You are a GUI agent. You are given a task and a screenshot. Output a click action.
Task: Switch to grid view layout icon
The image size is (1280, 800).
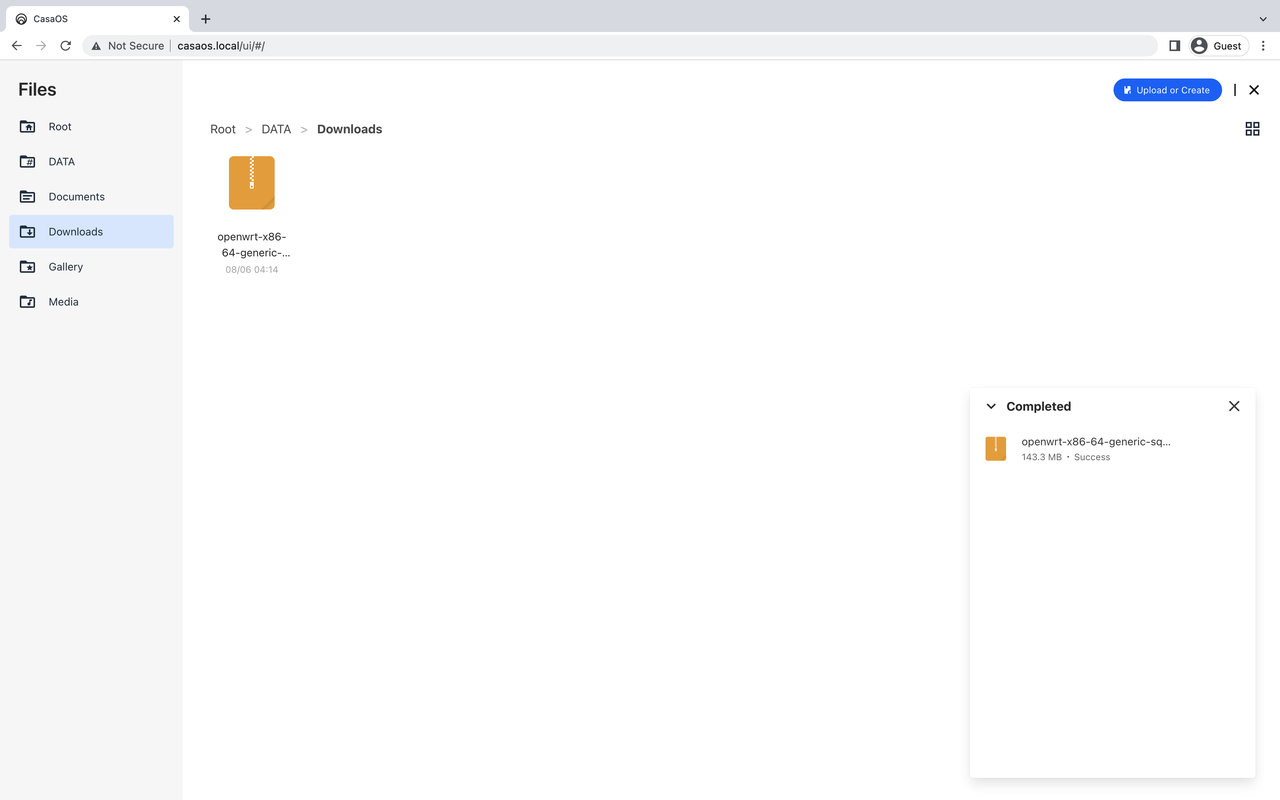[x=1252, y=129]
